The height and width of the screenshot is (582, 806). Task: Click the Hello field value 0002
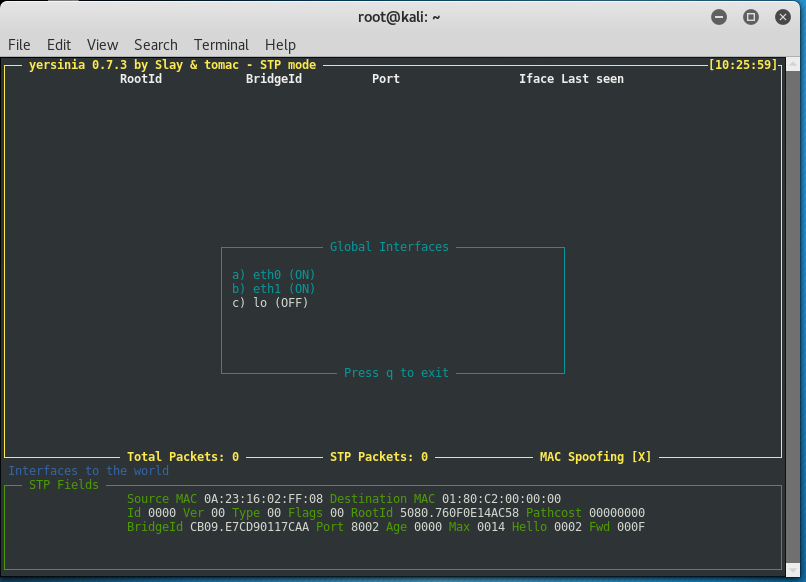[x=568, y=527]
